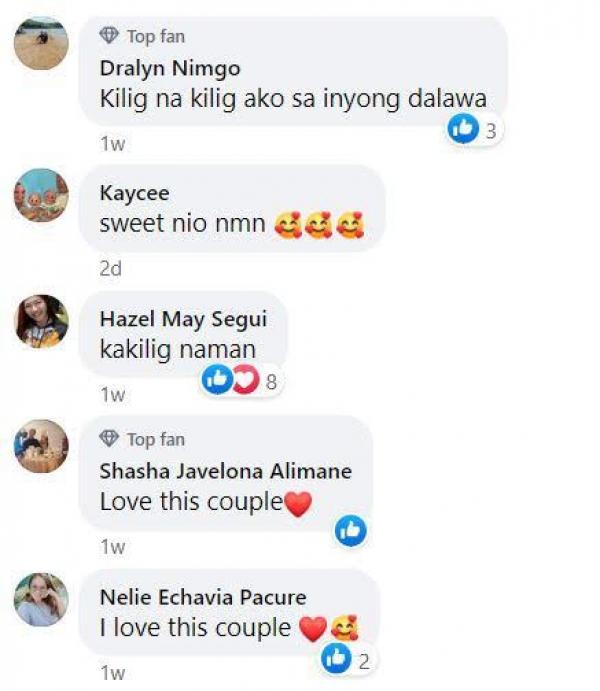This screenshot has width=600, height=691.
Task: Click the 2d timestamp under Kaycee's comment
Action: coord(111,268)
